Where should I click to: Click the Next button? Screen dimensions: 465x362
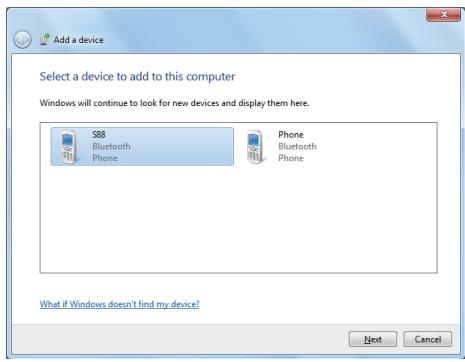(x=373, y=339)
